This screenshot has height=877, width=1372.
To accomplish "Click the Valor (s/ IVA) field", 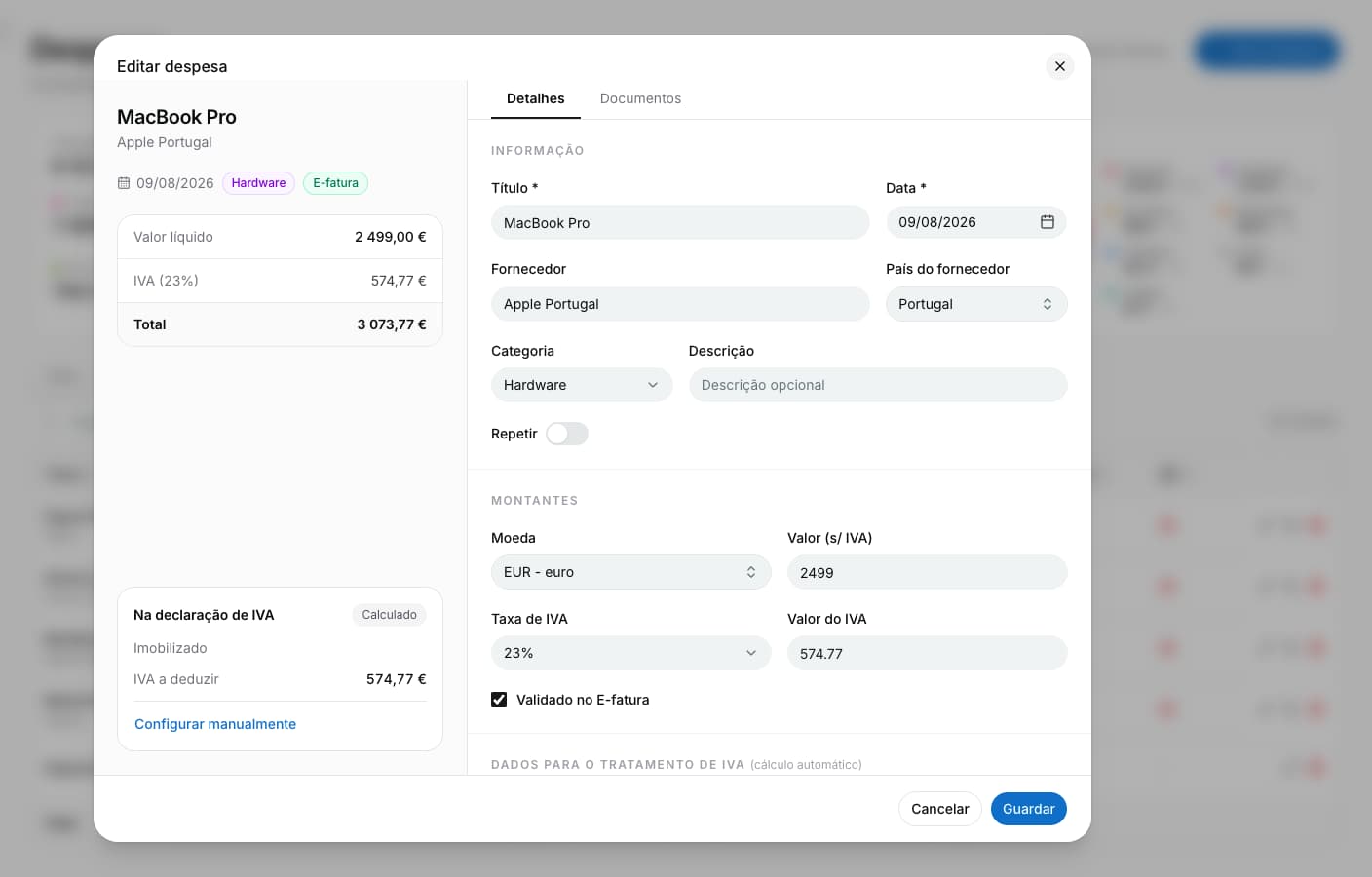I will pyautogui.click(x=928, y=572).
